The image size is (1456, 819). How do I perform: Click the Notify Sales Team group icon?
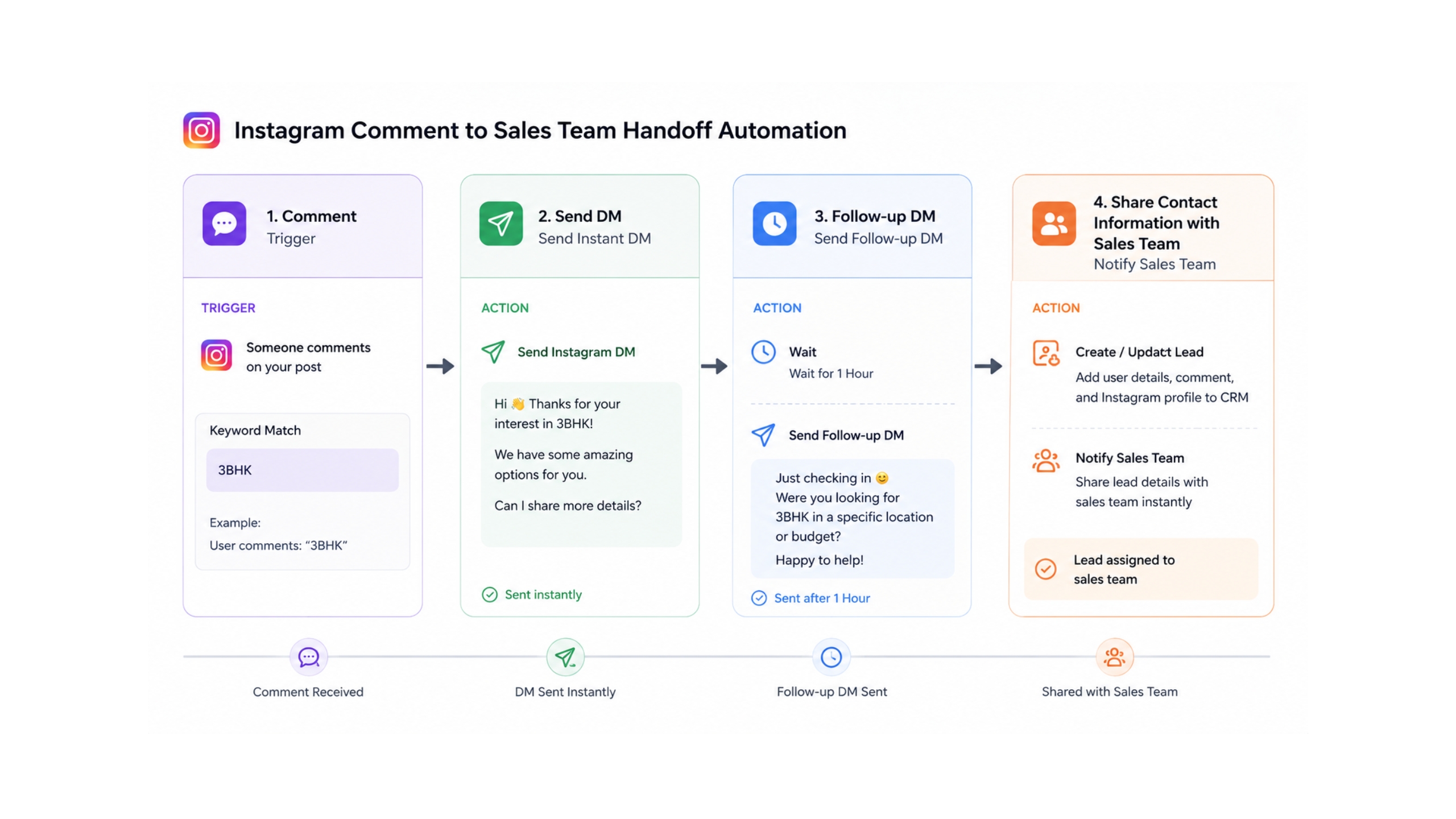tap(1046, 461)
